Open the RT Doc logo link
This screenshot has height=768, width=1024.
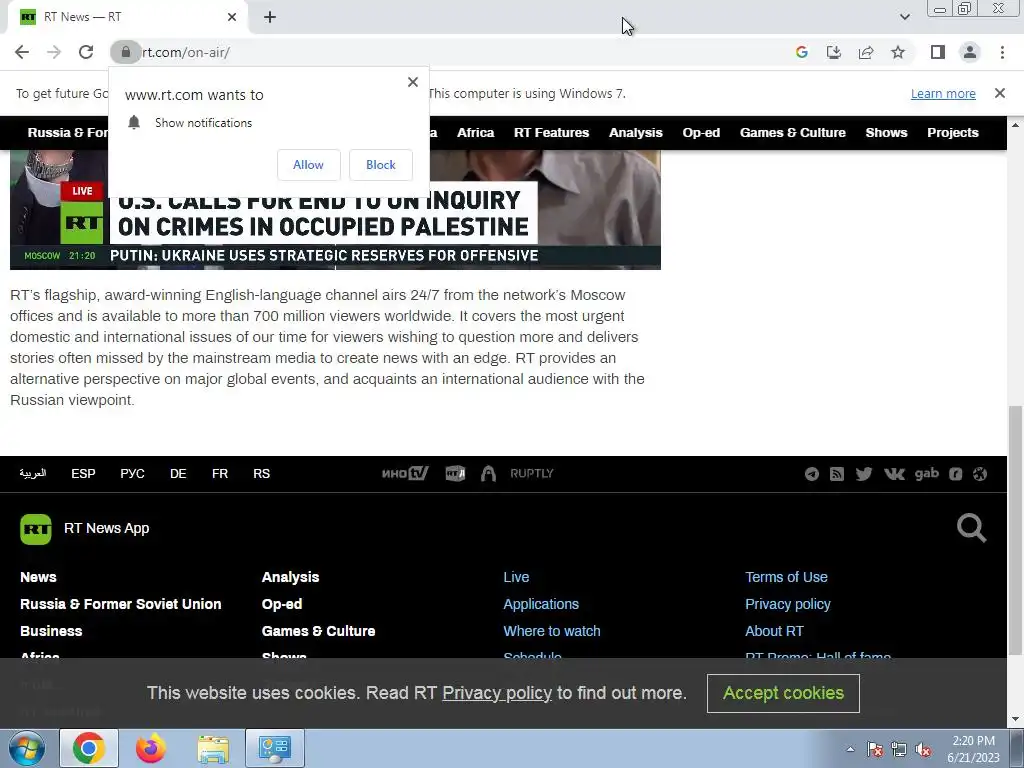pyautogui.click(x=455, y=473)
